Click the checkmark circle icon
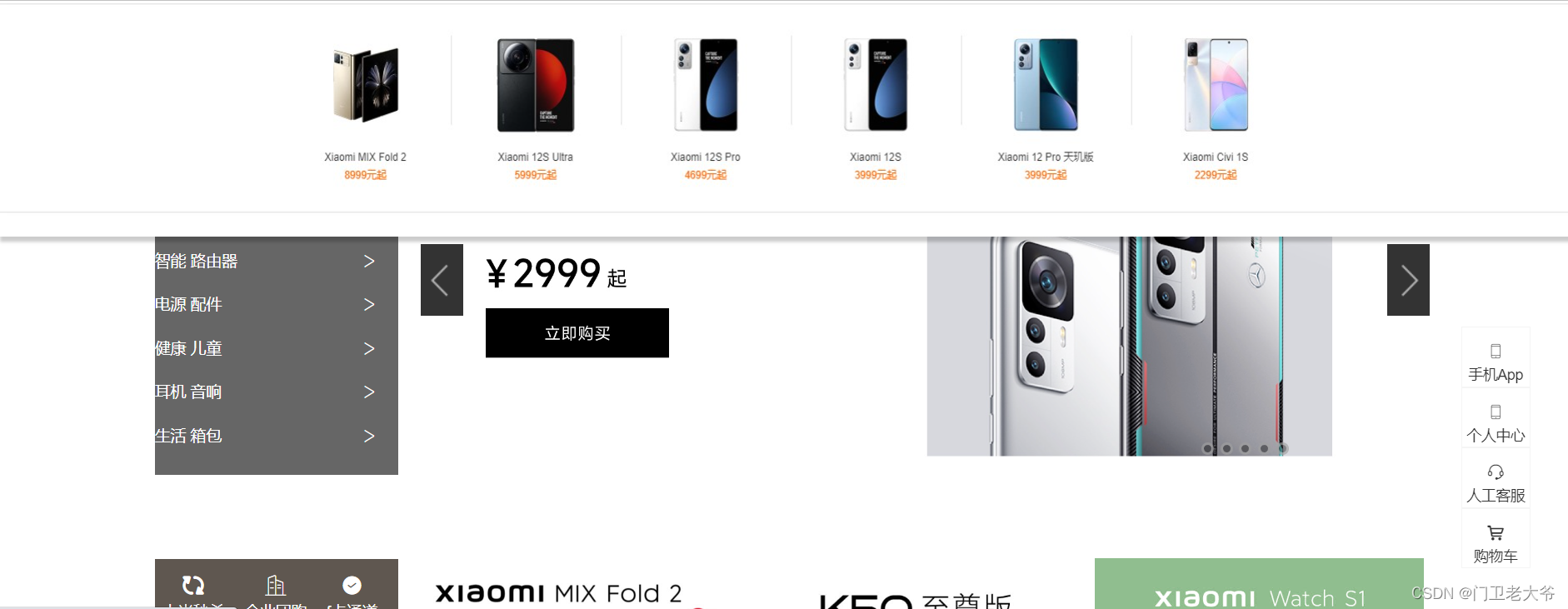Image resolution: width=1568 pixels, height=609 pixels. pos(352,586)
